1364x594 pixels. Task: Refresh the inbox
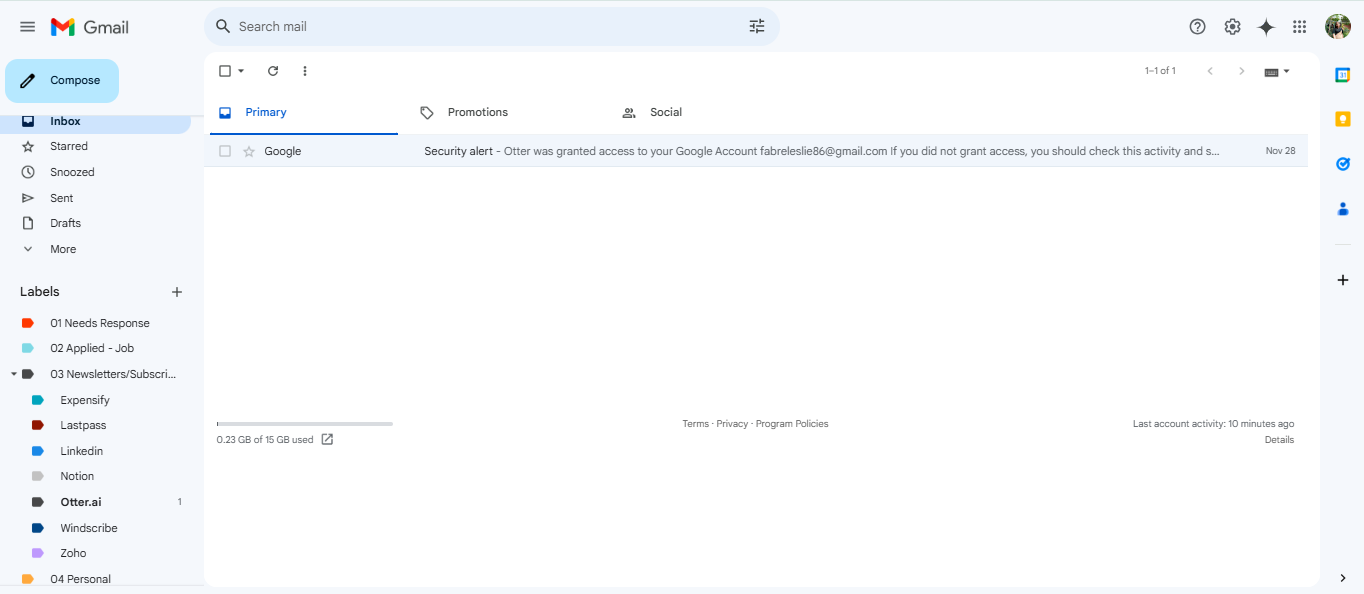click(x=273, y=71)
